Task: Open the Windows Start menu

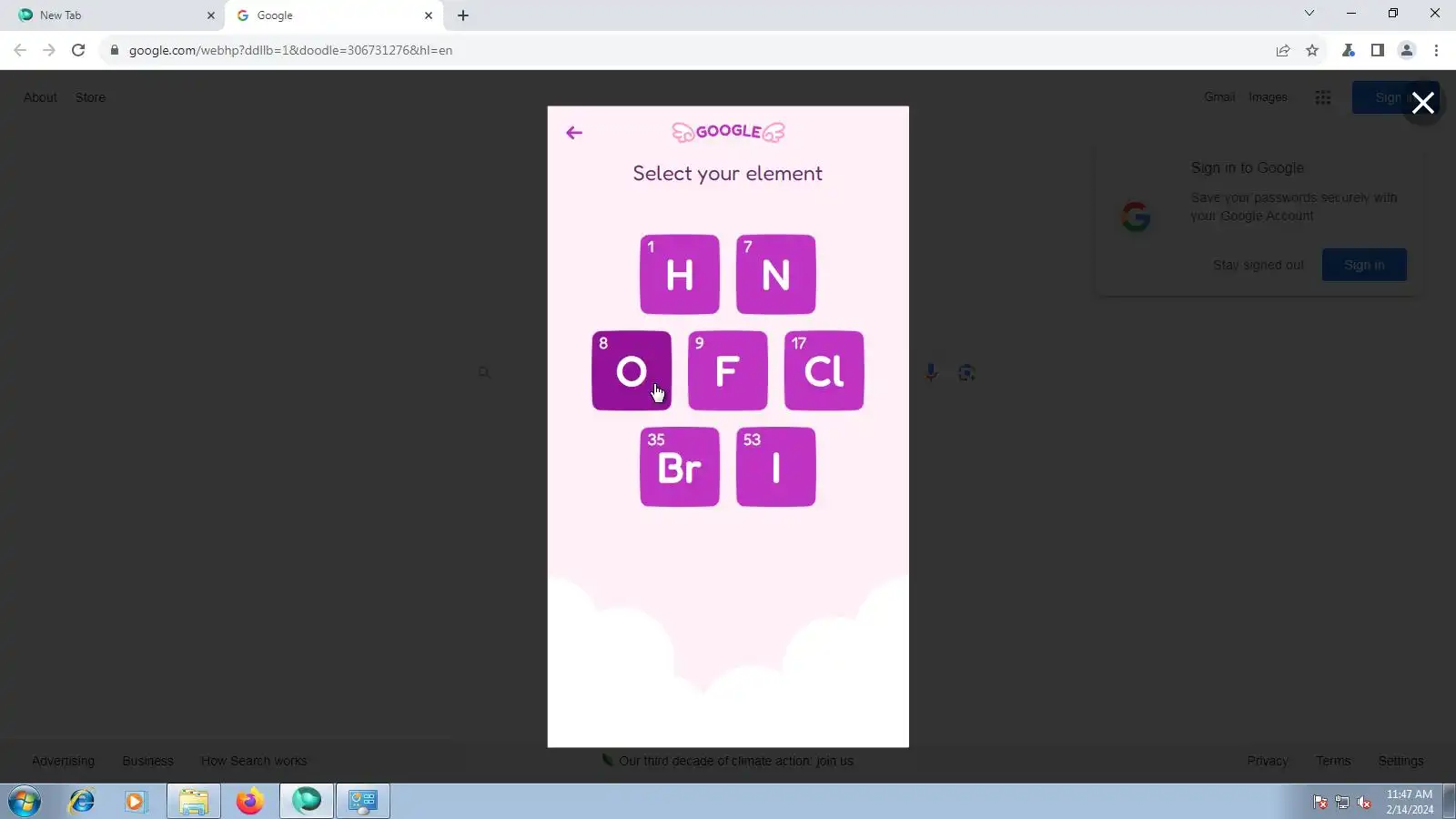Action: (x=25, y=802)
